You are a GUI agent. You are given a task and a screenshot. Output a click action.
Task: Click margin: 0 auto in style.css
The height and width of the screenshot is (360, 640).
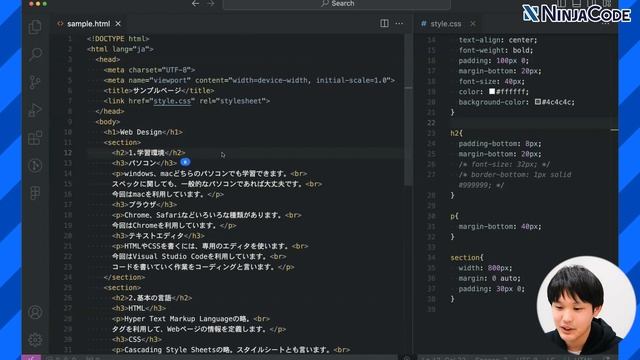coord(489,278)
